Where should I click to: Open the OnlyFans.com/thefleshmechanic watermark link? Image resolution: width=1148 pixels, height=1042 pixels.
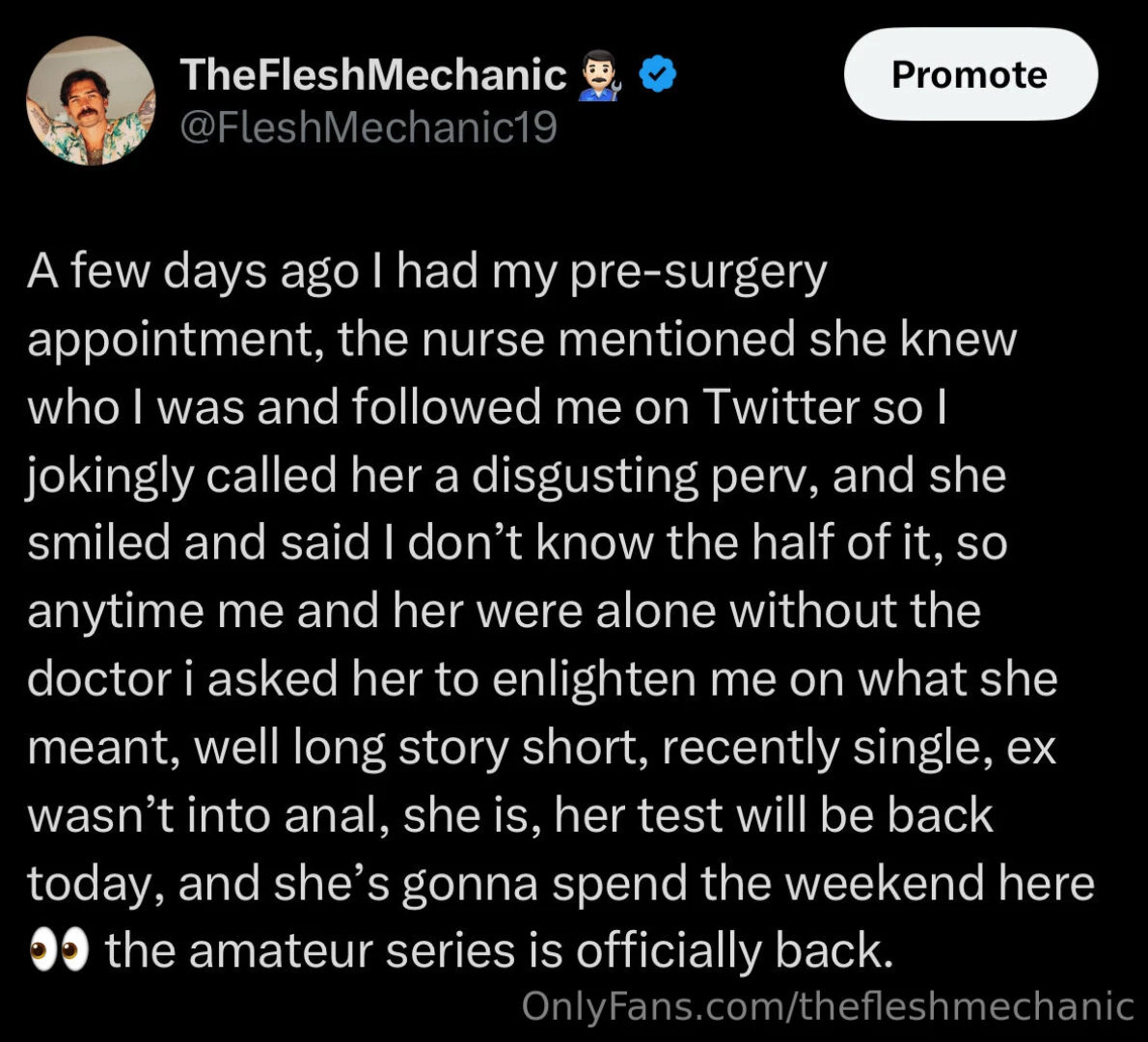(x=828, y=1005)
